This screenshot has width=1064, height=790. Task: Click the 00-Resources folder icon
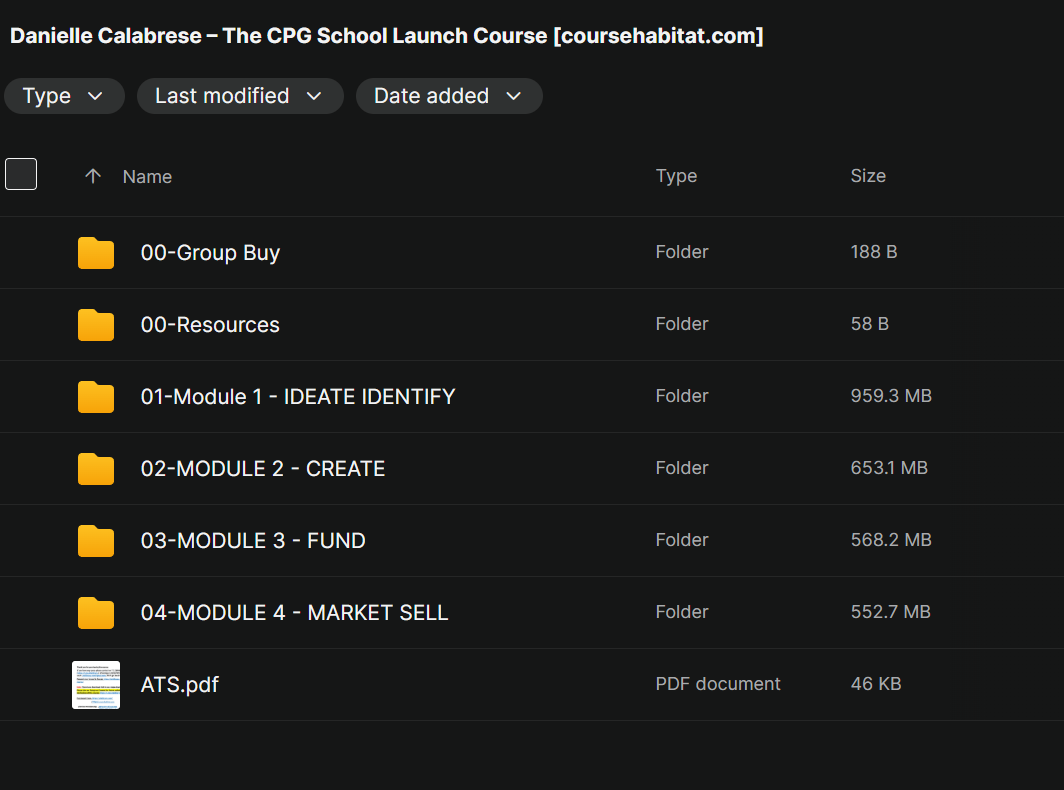(x=96, y=324)
